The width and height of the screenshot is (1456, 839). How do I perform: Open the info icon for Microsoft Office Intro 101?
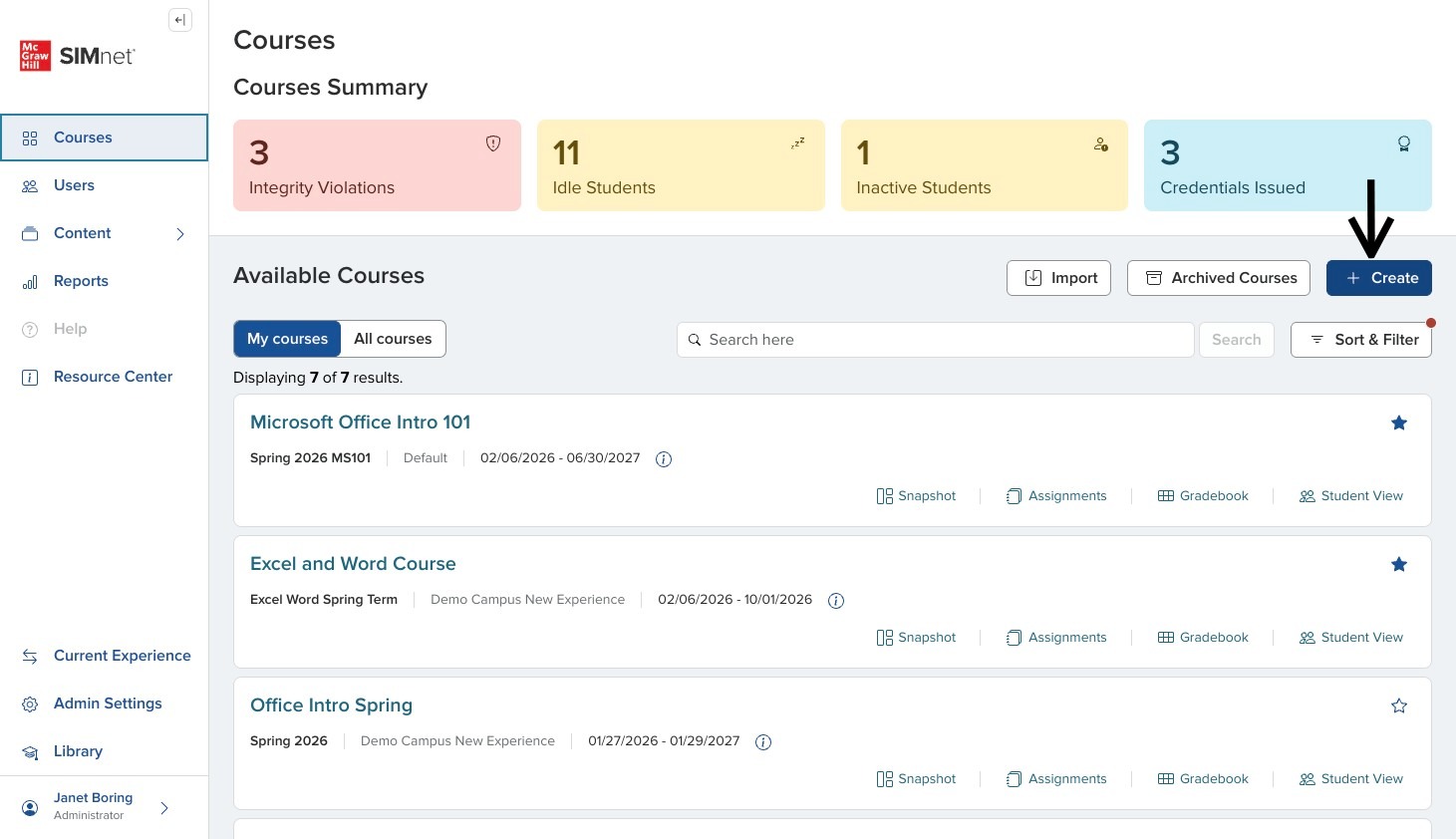pyautogui.click(x=664, y=459)
